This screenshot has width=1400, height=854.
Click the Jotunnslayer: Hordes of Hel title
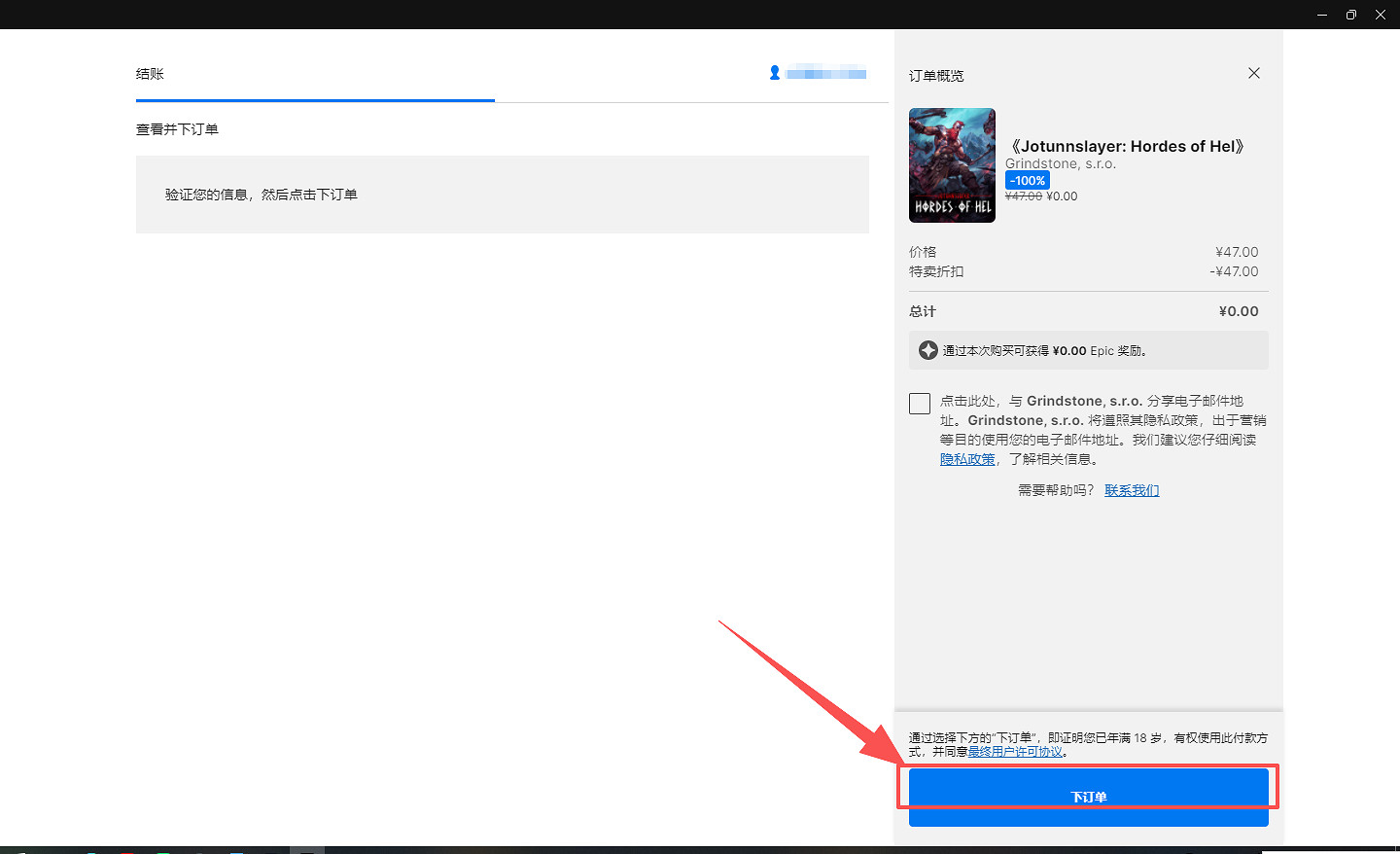pos(1127,146)
